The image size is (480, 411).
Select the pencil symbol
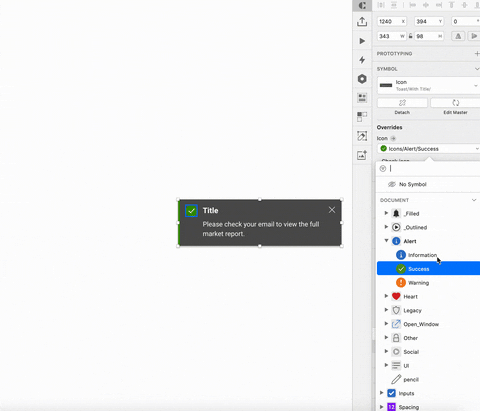click(428, 379)
